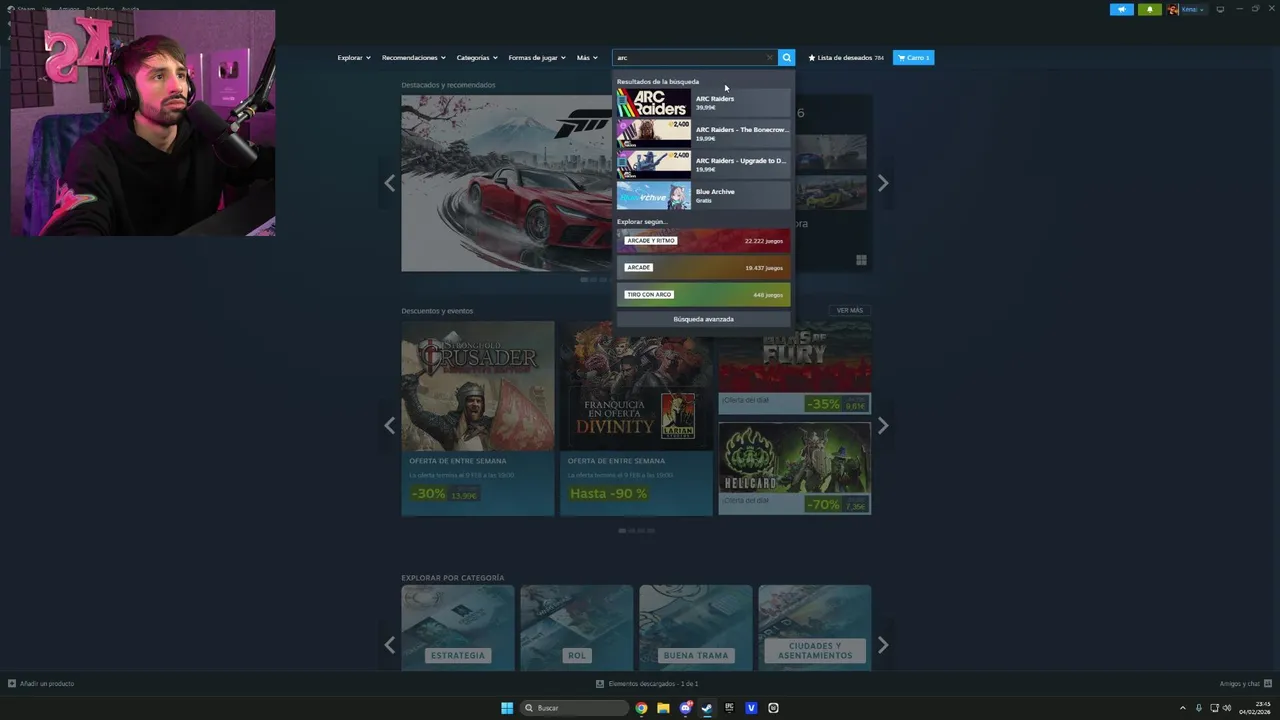1280x720 pixels.
Task: Expand the Recomendaciones dropdown
Action: pos(414,58)
